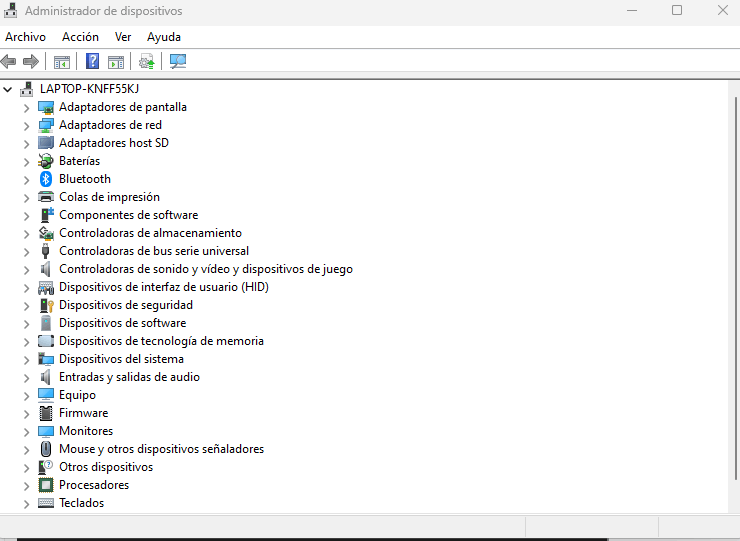Select the Controladoras de almacenamiento icon
This screenshot has width=740, height=541.
point(46,233)
